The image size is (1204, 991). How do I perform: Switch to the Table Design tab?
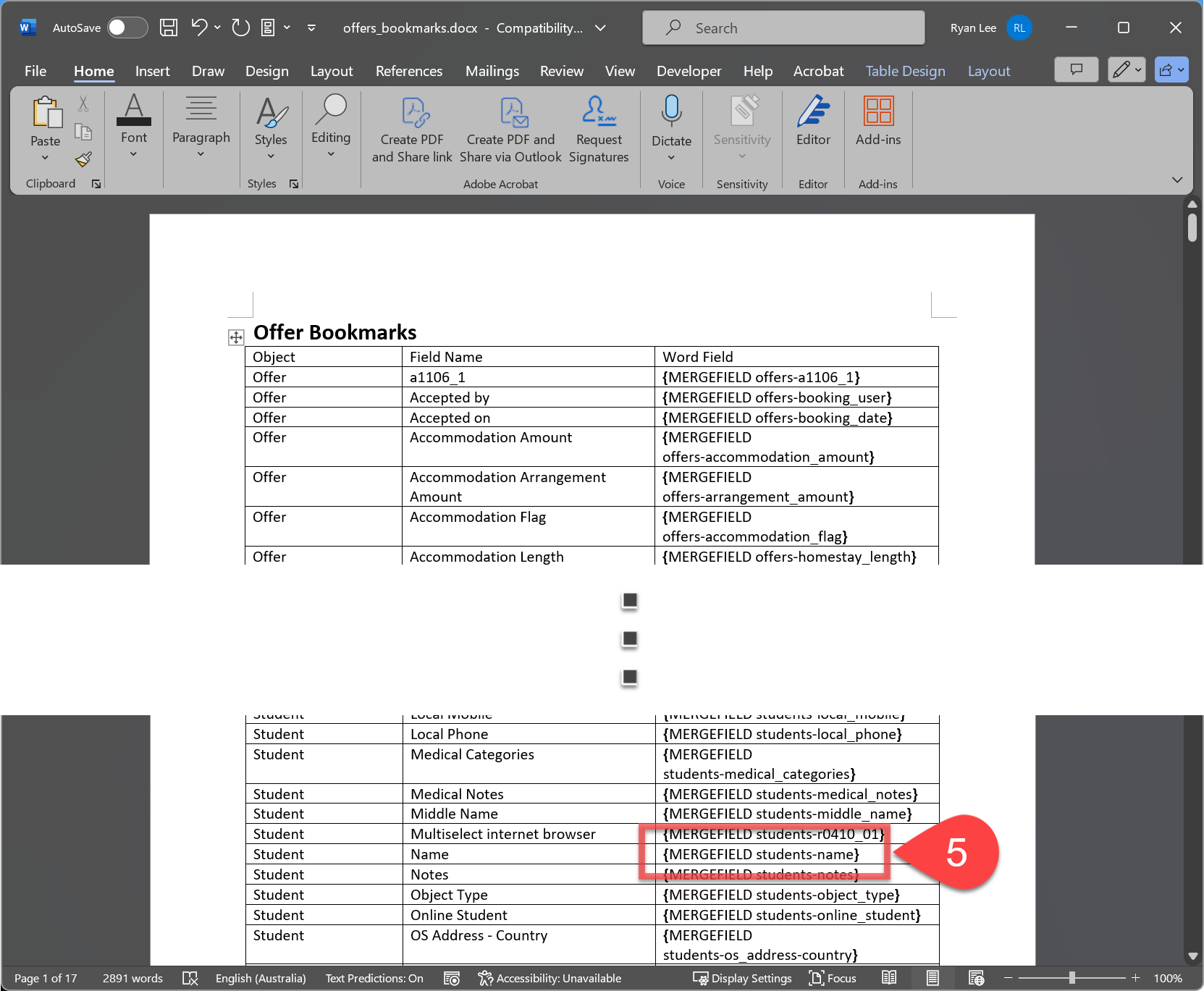click(x=905, y=71)
